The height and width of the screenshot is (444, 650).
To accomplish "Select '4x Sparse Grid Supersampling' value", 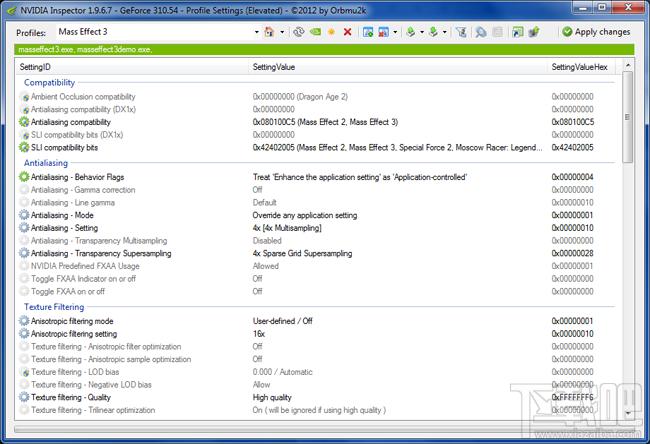I will tap(302, 253).
